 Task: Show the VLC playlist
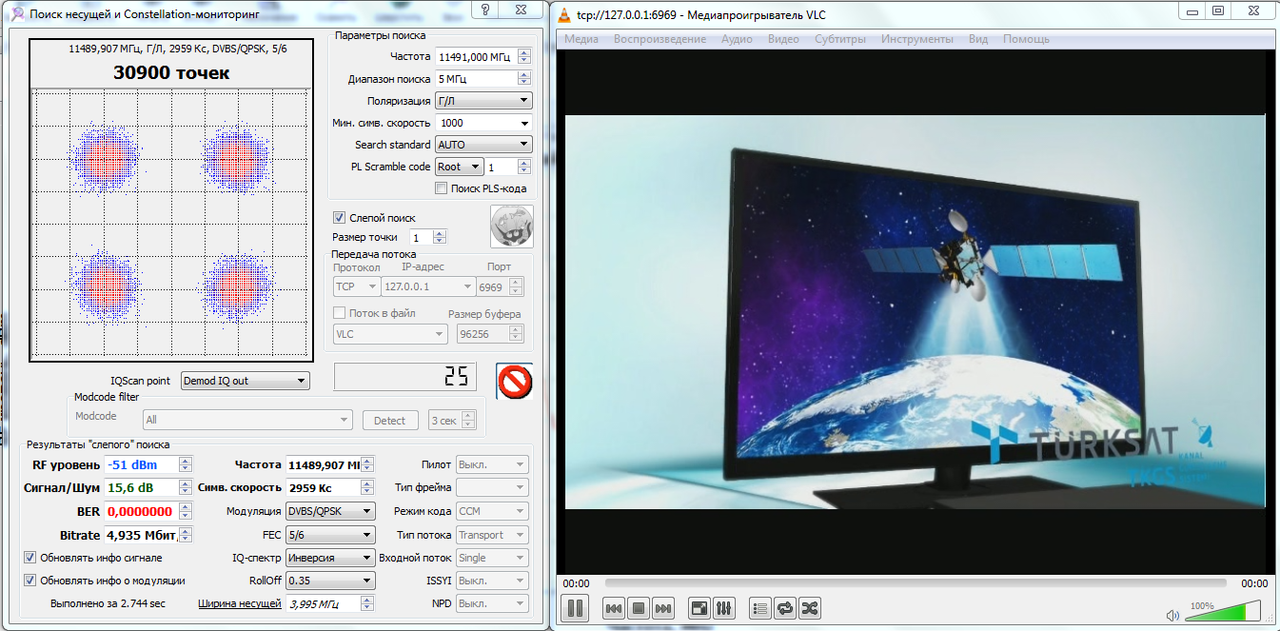(760, 608)
